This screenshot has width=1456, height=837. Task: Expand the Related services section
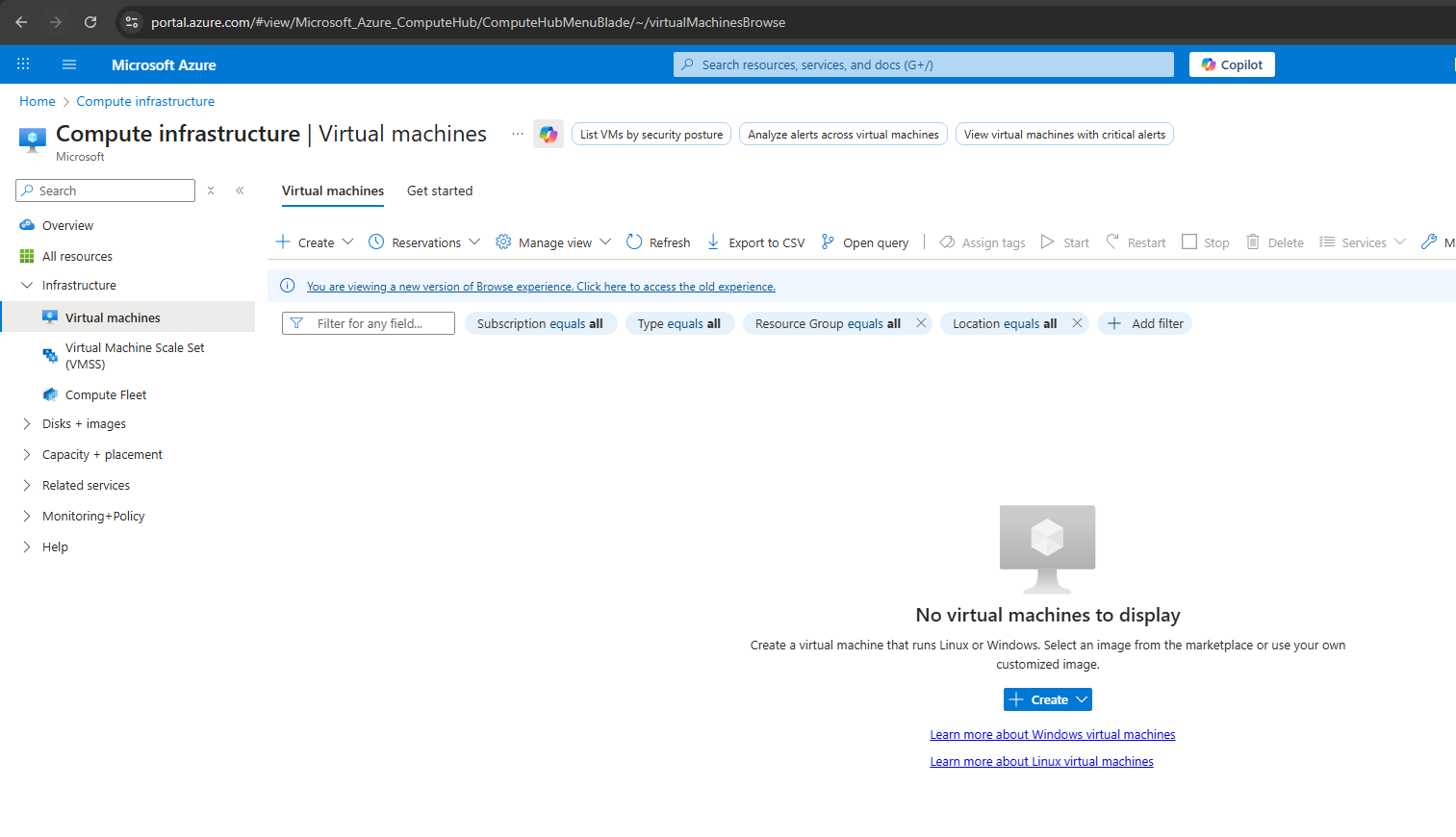(27, 485)
